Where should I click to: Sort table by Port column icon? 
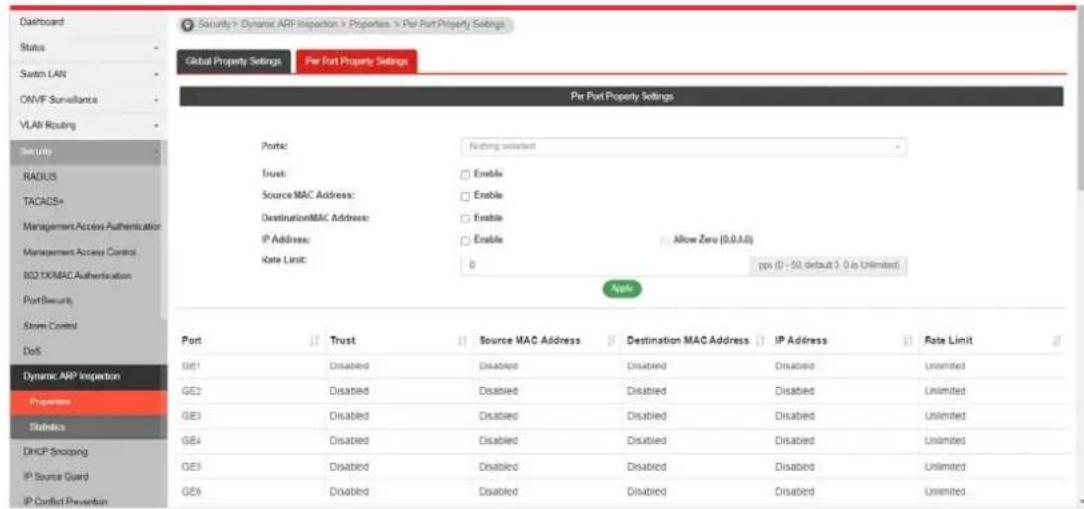315,340
